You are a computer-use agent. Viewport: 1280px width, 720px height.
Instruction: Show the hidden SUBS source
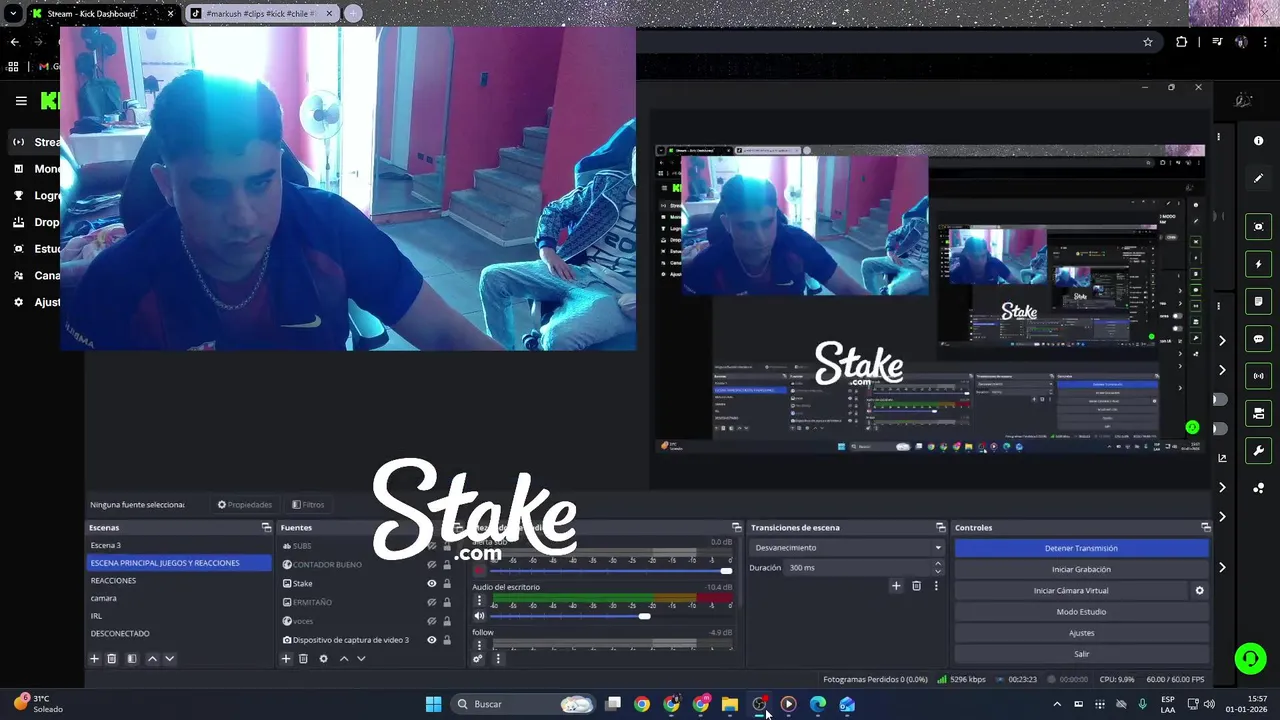pyautogui.click(x=432, y=546)
